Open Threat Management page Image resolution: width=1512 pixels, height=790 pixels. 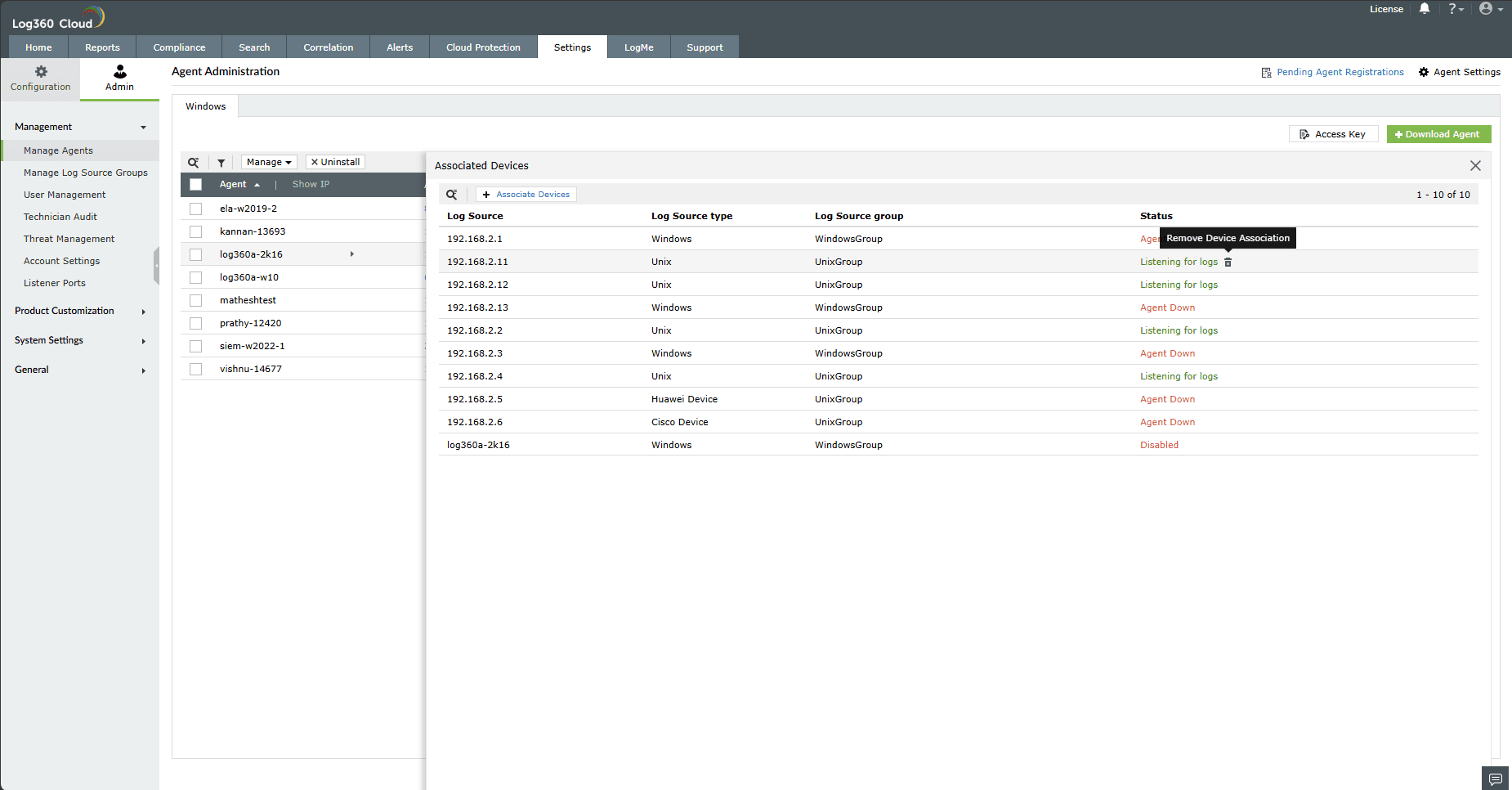(69, 239)
